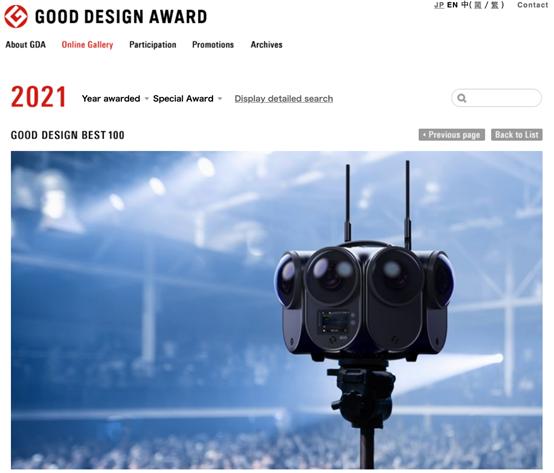554x473 pixels.
Task: Switch the language to simplified Chinese
Action: (x=478, y=5)
